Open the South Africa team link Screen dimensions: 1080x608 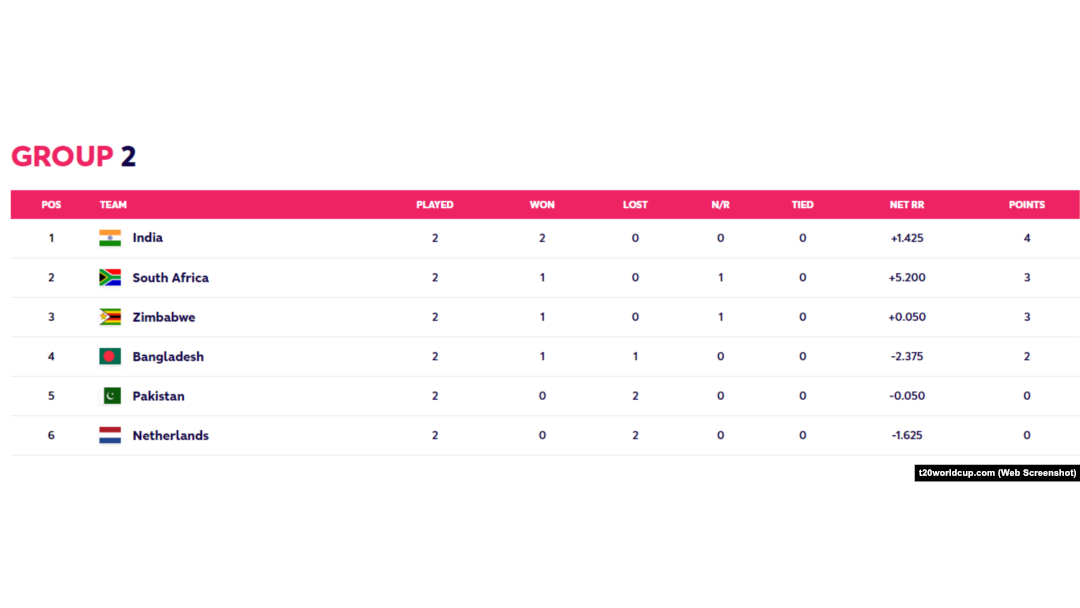(x=170, y=277)
